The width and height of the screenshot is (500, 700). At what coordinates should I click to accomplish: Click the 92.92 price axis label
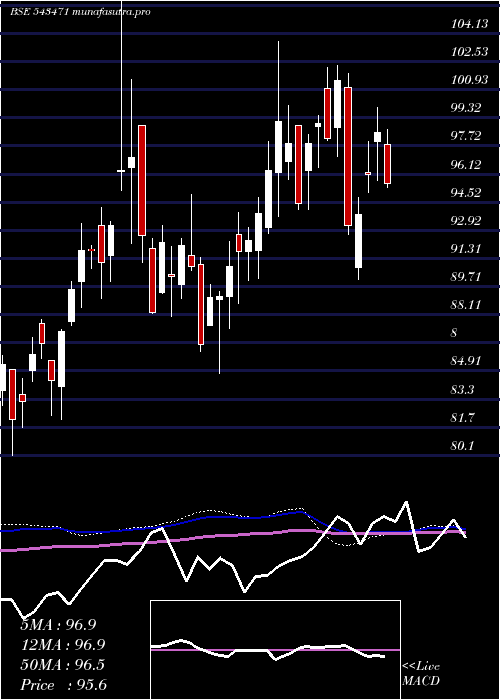coord(467,221)
